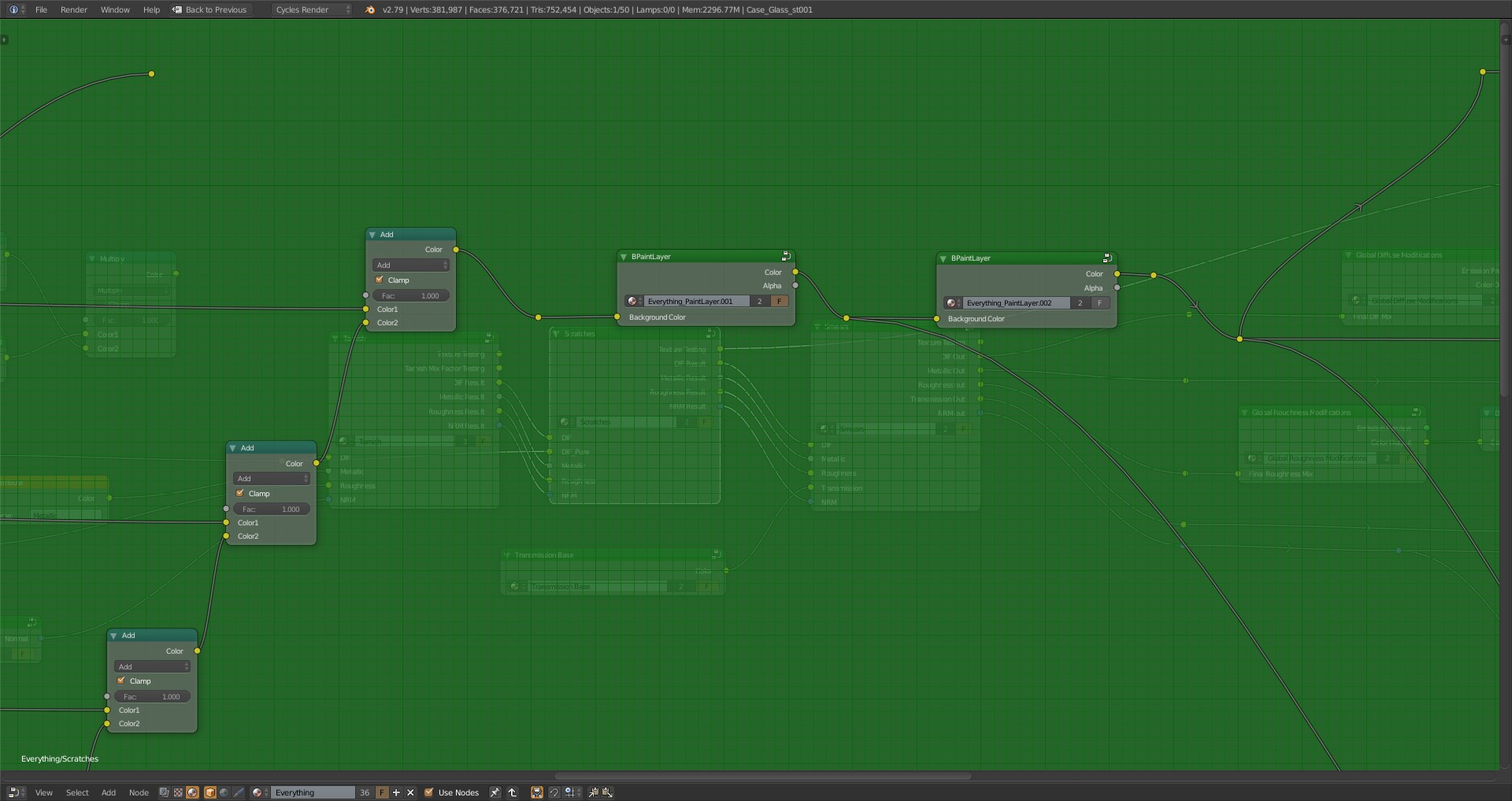Toggle the Use Nodes checkbox
Viewport: 1512px width, 801px height.
click(429, 792)
